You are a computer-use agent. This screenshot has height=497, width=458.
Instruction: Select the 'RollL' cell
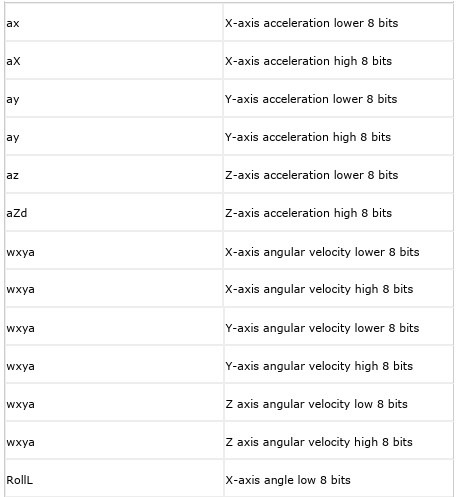[x=114, y=479]
